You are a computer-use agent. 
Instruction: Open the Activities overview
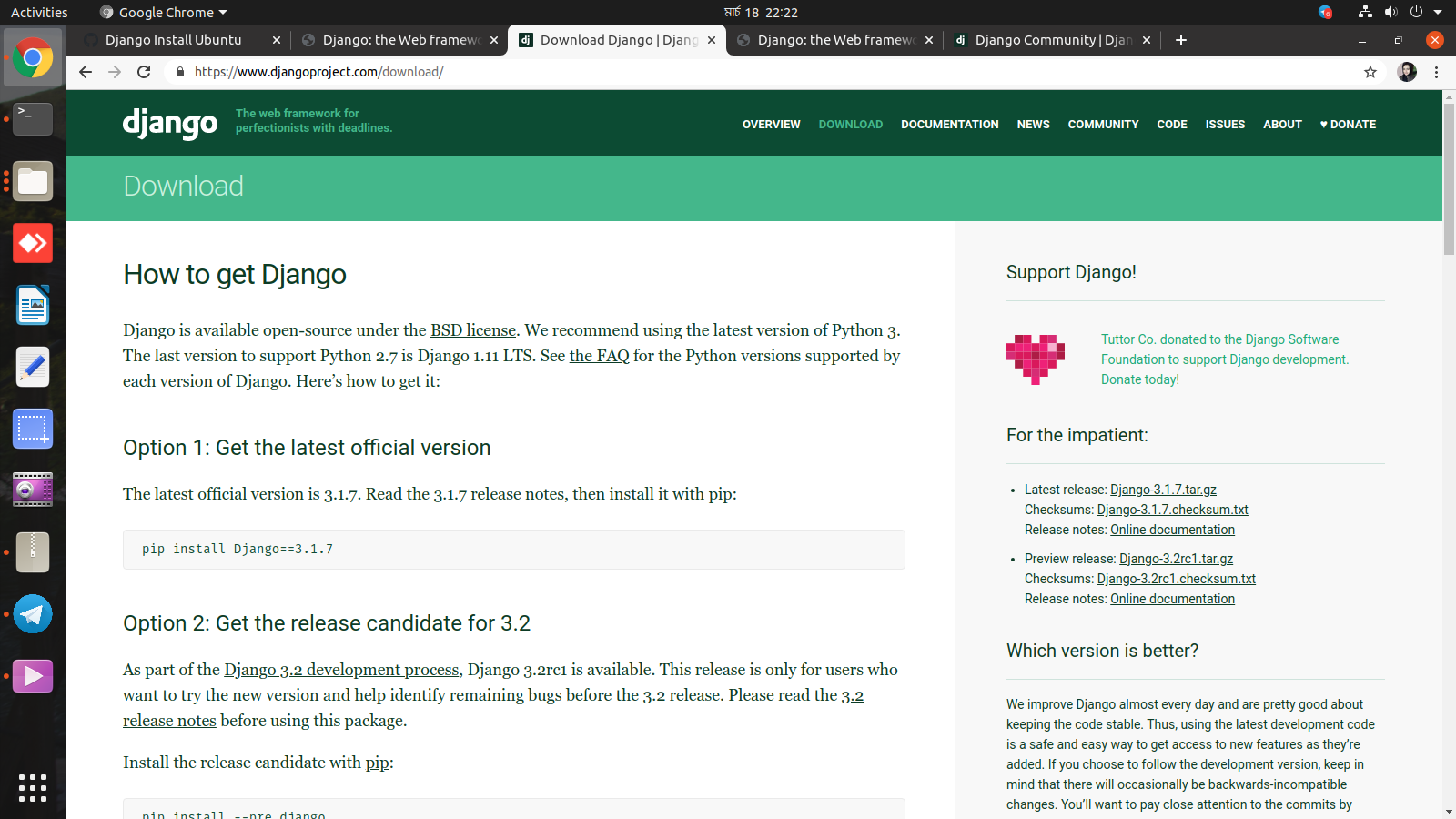39,13
